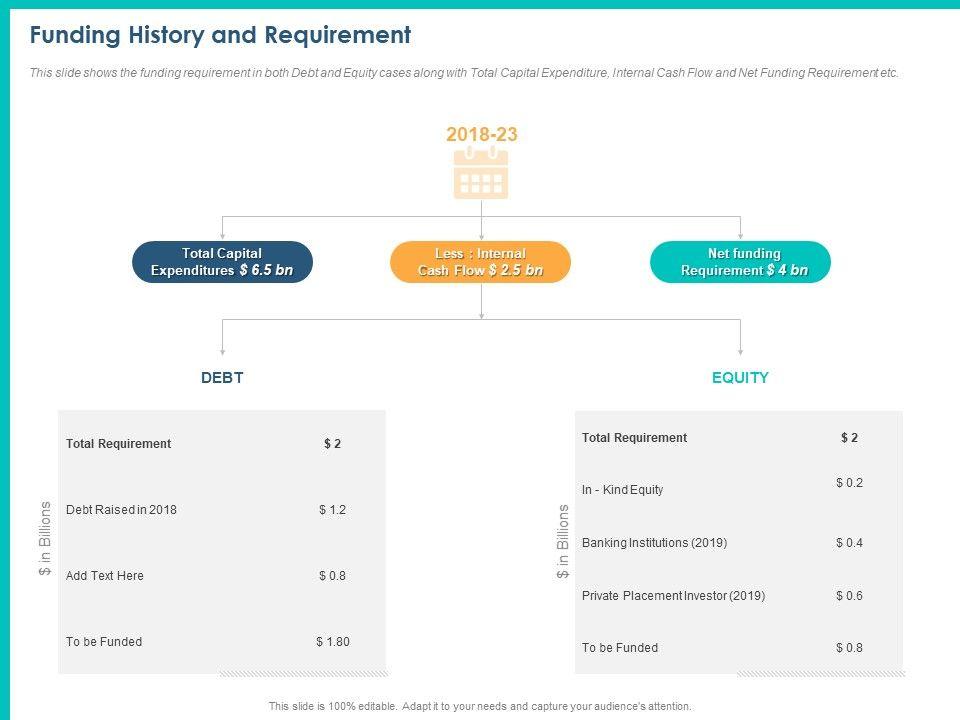Click the $ 0.6 equity value
Screen dimensions: 960x720
click(x=849, y=596)
